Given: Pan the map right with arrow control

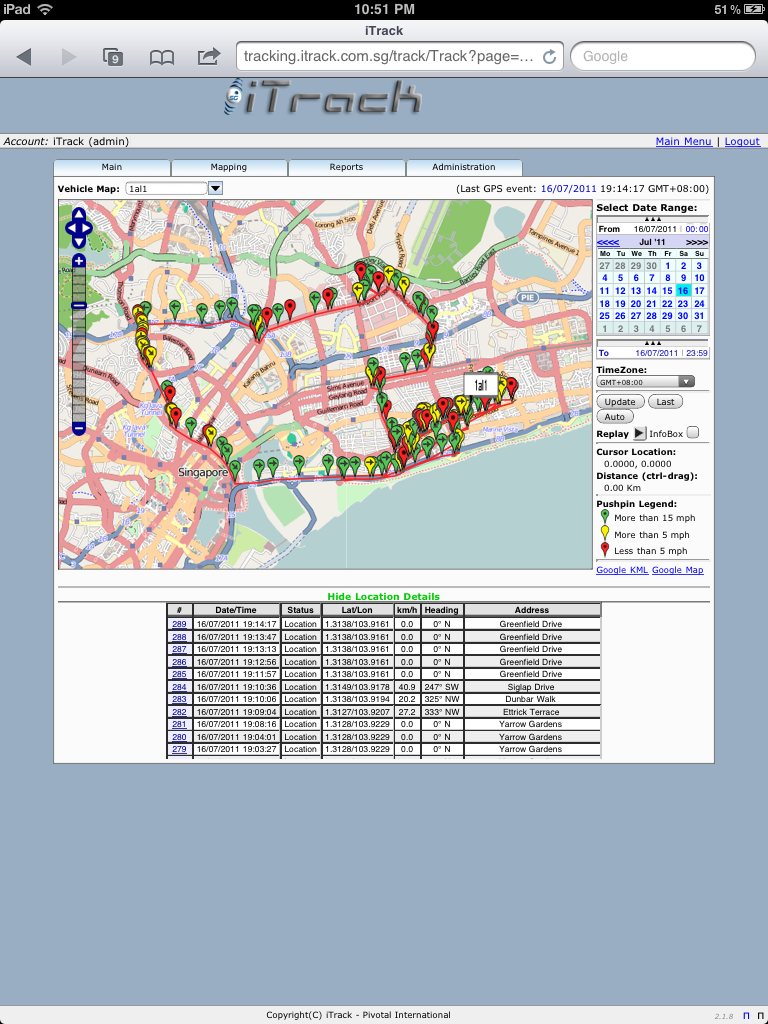Looking at the screenshot, I should [88, 228].
